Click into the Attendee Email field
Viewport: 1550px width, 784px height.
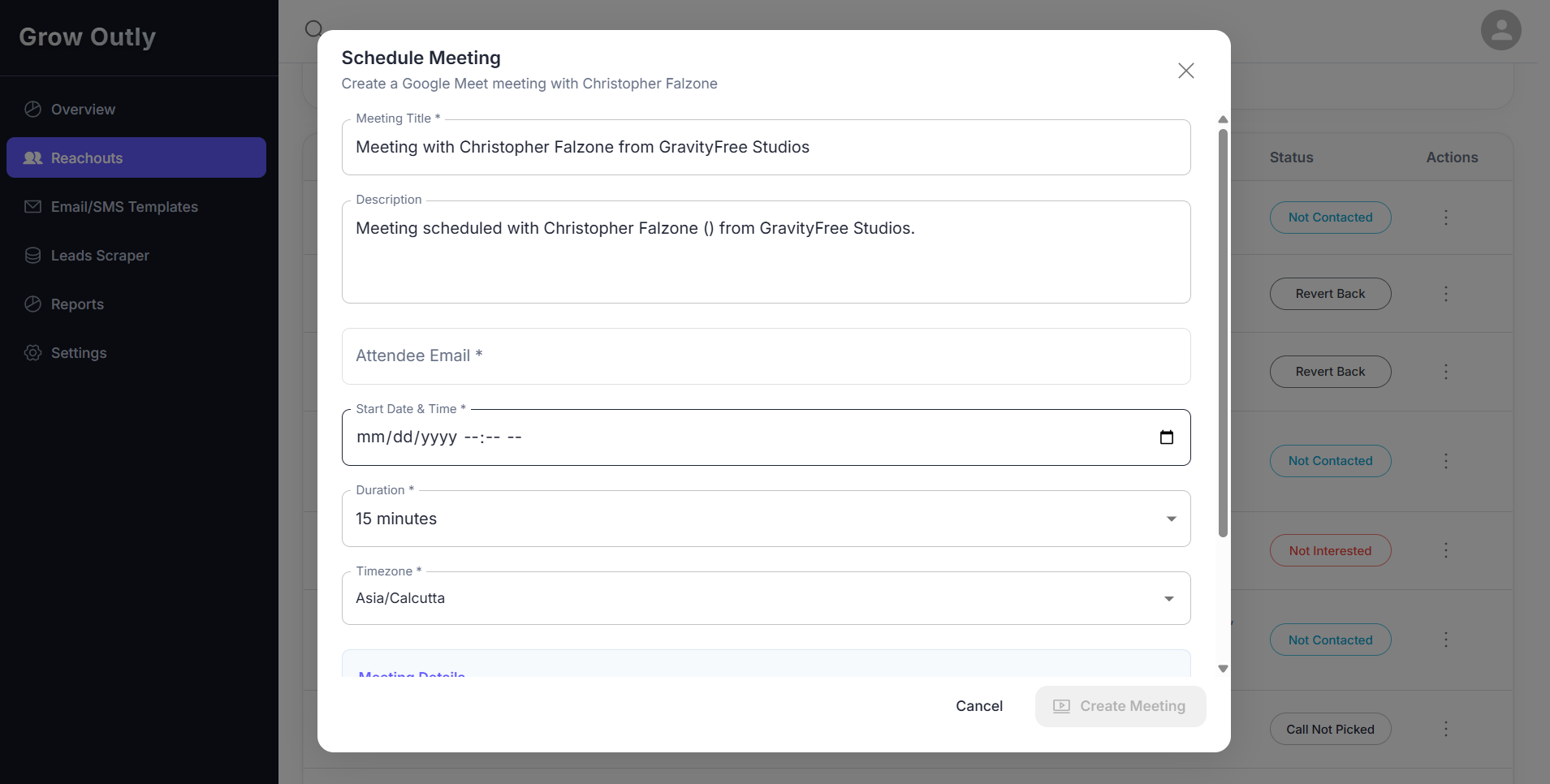[766, 356]
